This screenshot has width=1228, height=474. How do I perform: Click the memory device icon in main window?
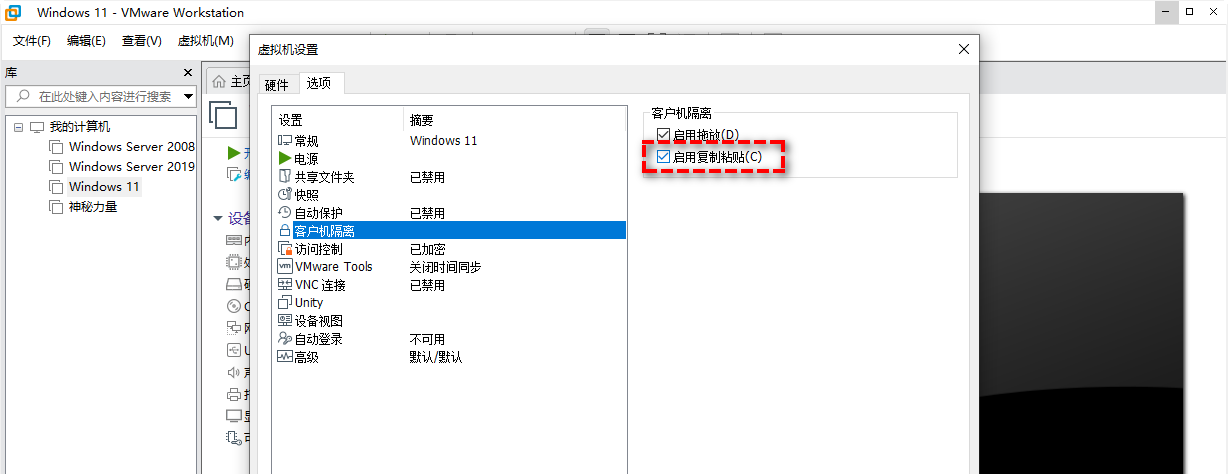[235, 241]
